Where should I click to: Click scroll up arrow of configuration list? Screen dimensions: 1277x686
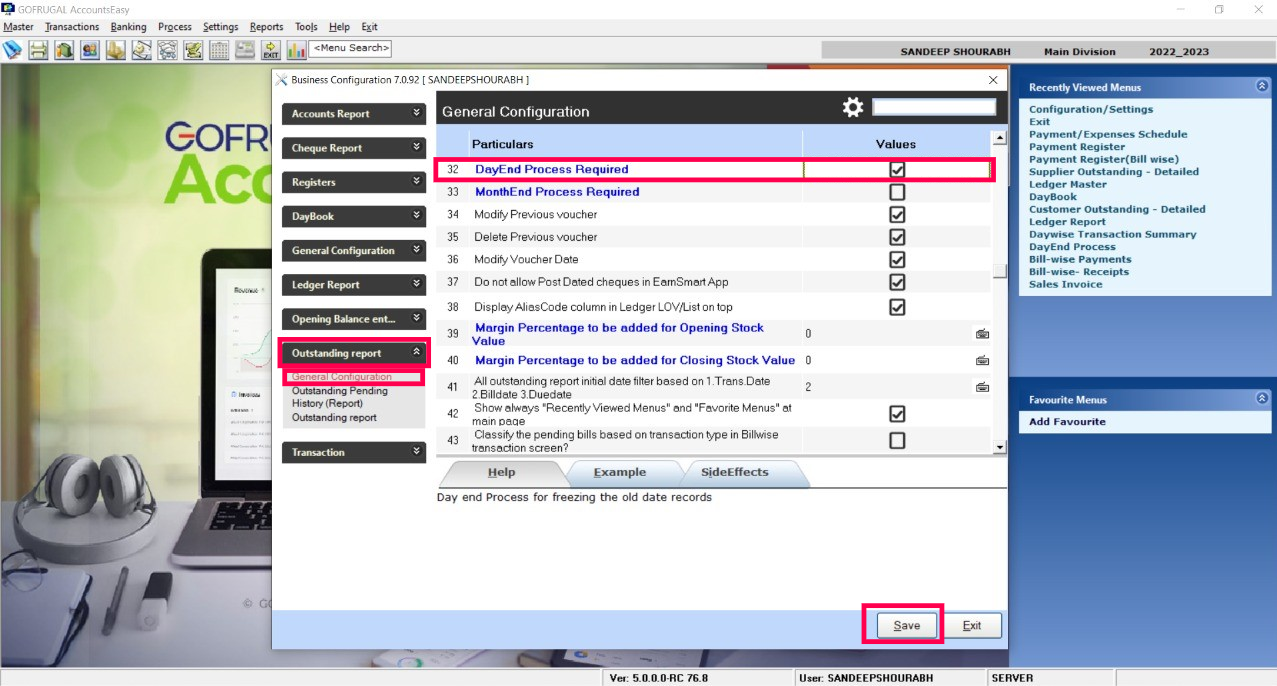(999, 138)
